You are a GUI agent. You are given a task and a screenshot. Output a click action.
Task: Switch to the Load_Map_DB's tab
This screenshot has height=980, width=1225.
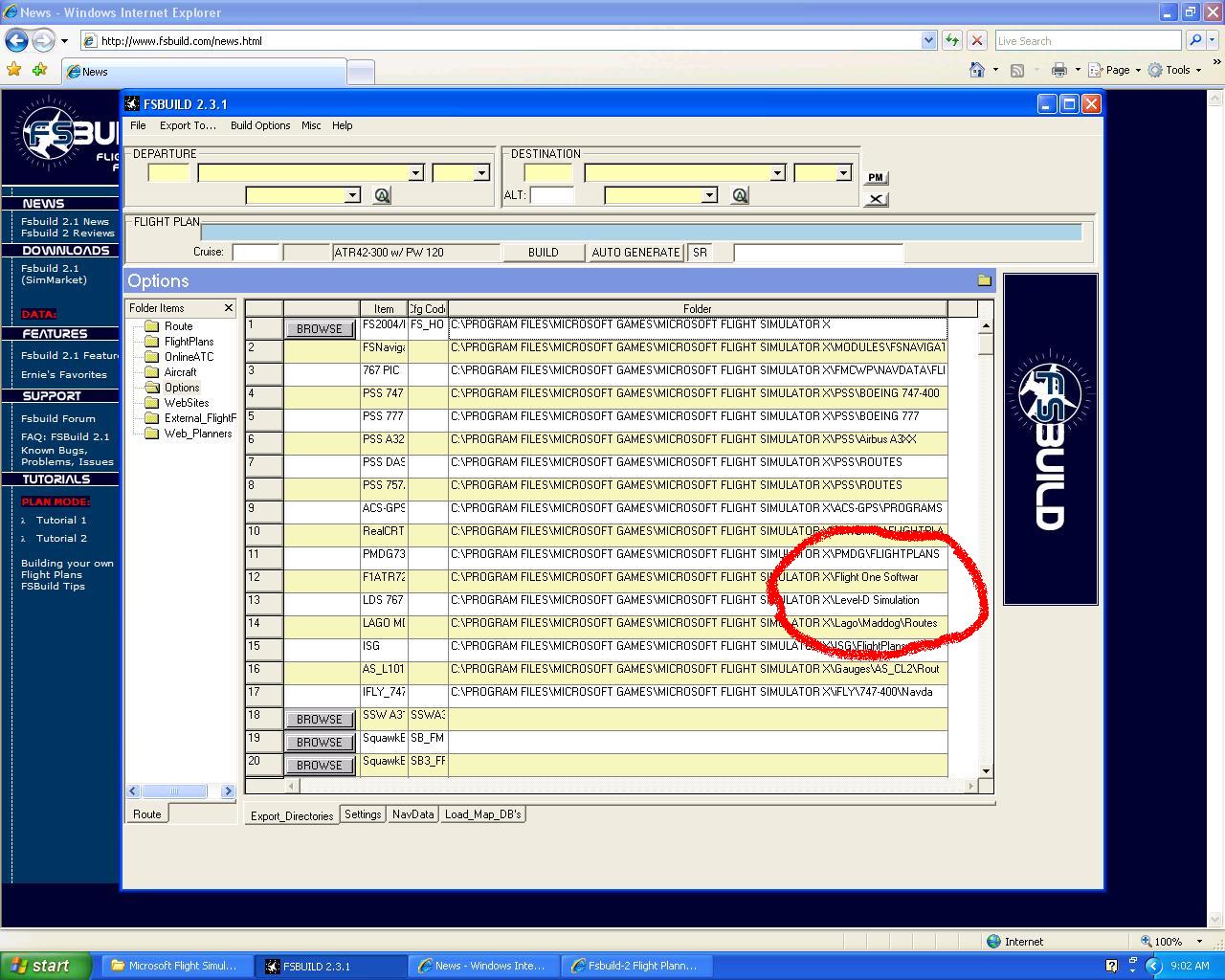pos(482,814)
